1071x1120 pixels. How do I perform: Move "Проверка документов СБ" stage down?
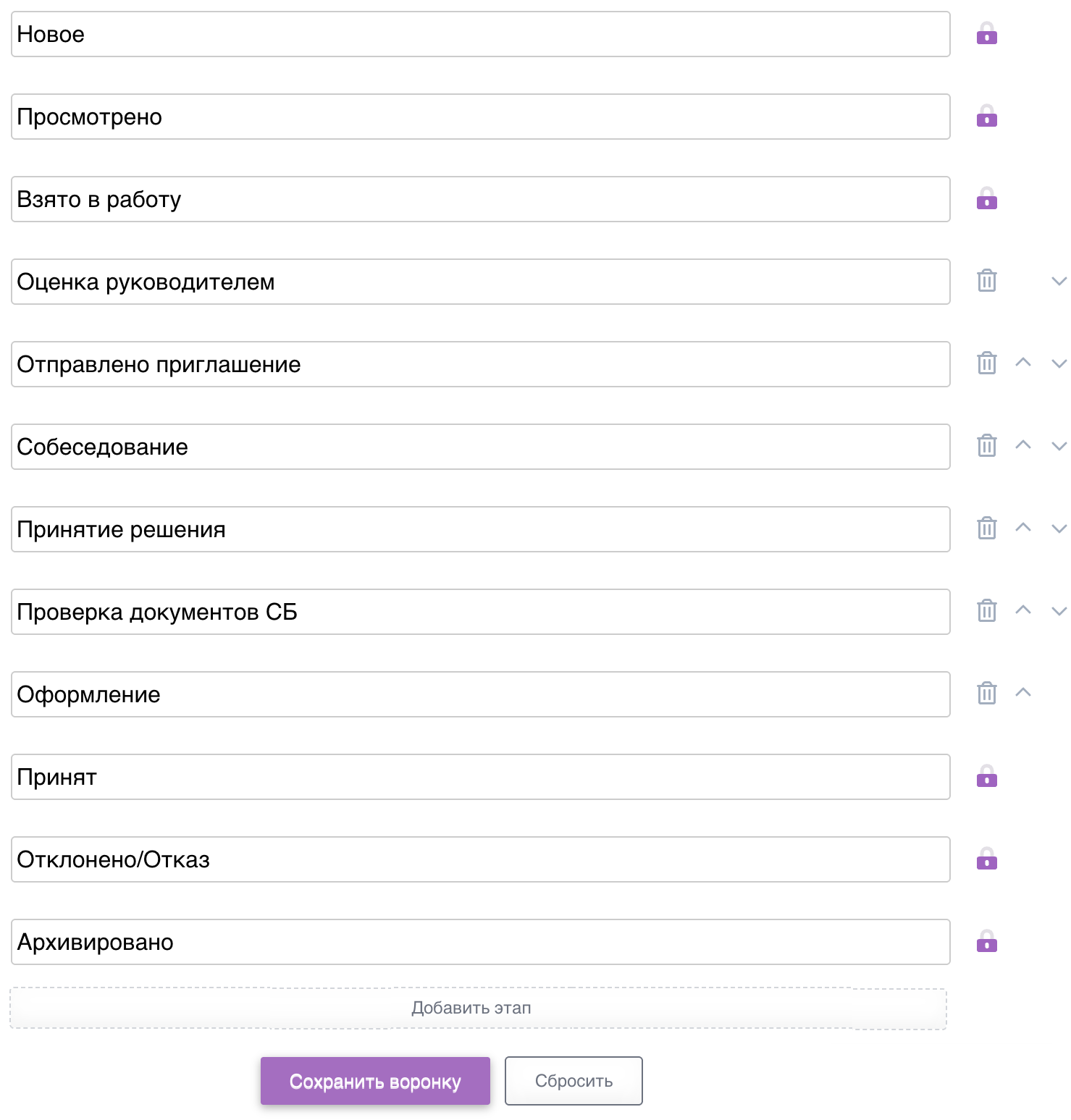point(1059,612)
